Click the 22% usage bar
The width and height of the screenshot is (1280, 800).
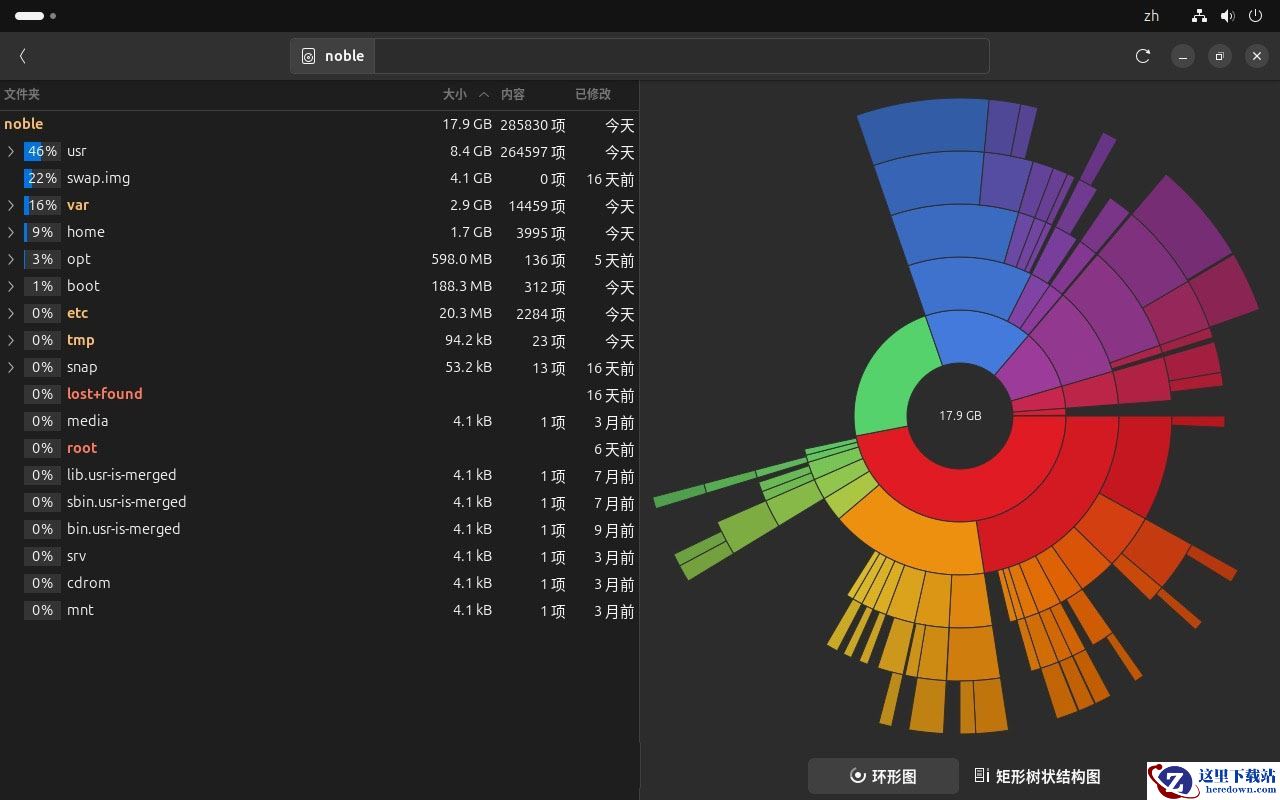point(42,178)
